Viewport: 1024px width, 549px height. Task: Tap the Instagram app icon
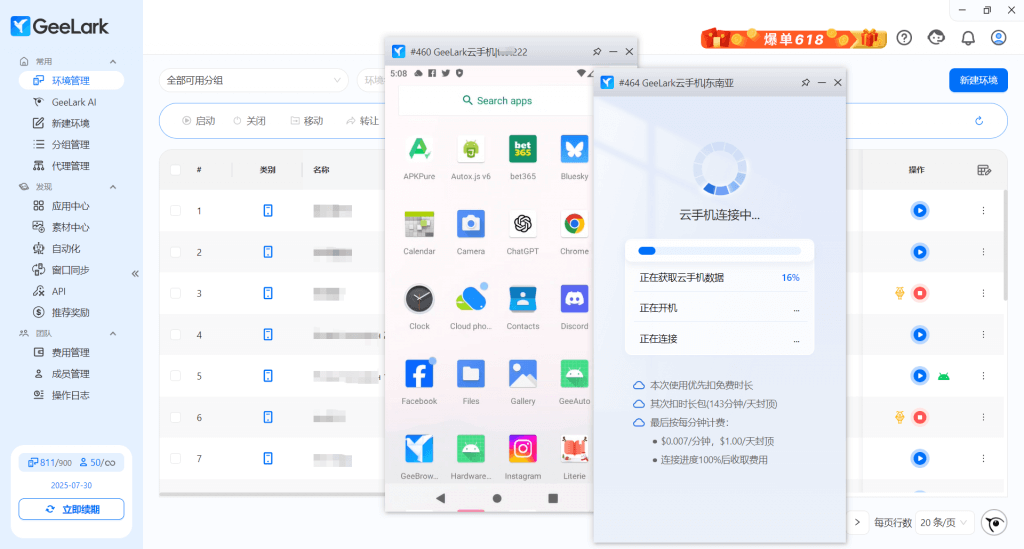522,449
